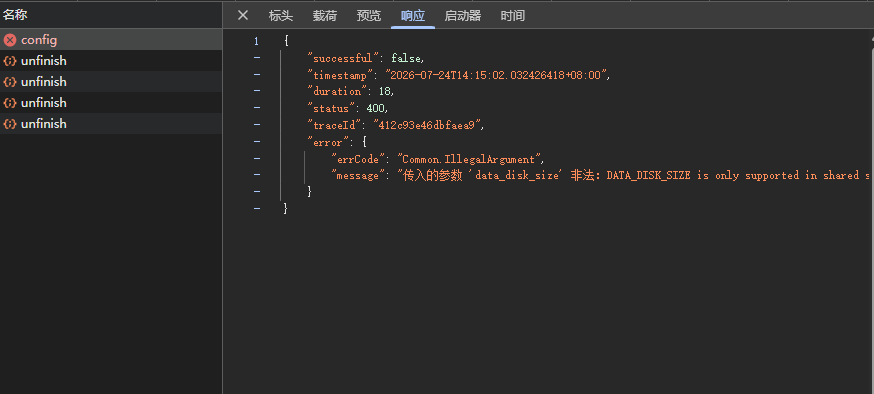Open the 载荷 tab

point(324,16)
